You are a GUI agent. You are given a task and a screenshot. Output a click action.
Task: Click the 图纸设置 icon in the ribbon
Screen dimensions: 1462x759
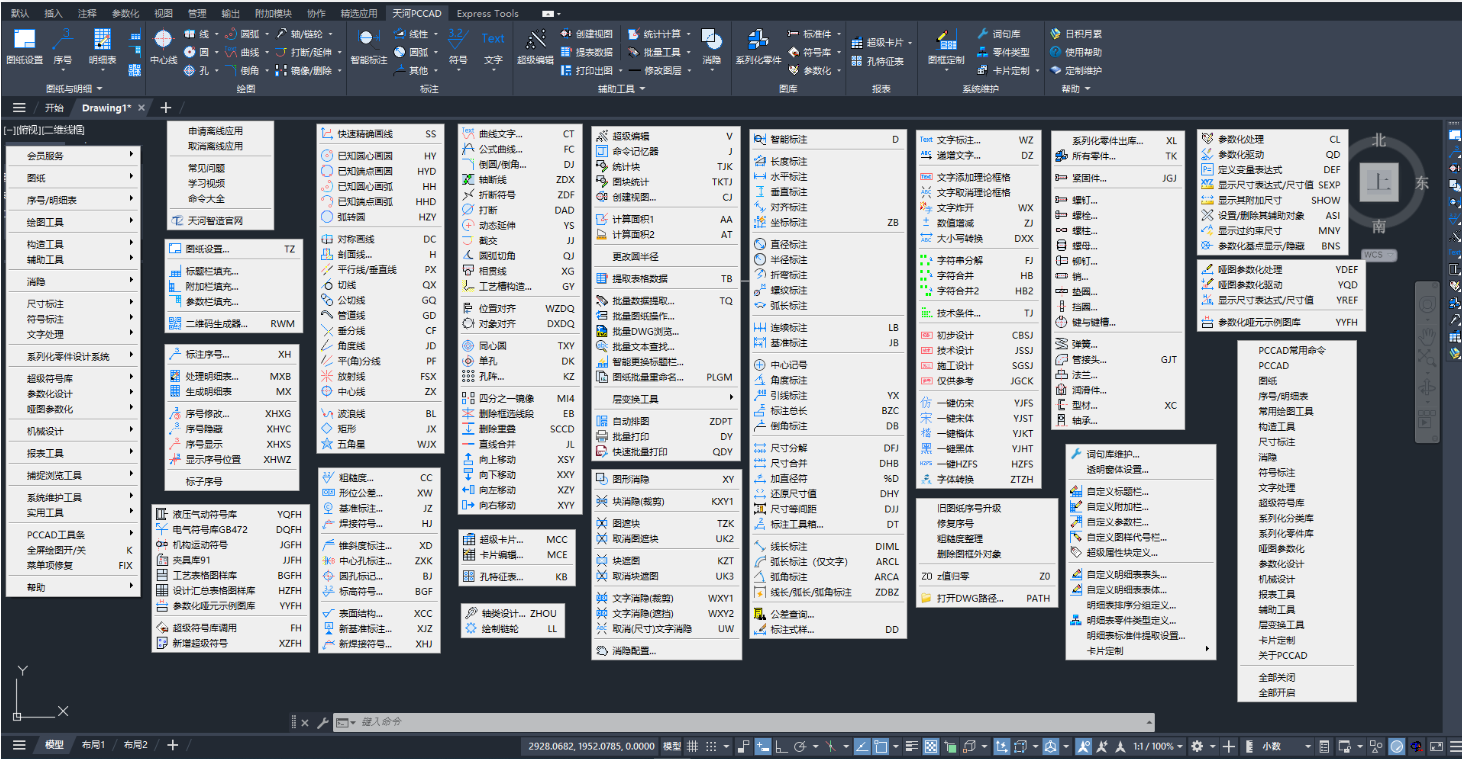point(24,46)
